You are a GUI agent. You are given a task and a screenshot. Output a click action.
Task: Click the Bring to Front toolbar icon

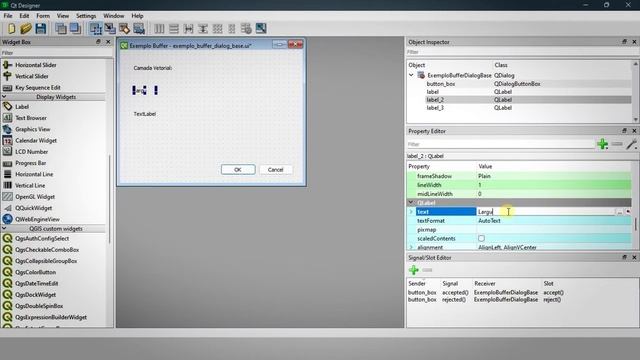pyautogui.click(x=75, y=28)
